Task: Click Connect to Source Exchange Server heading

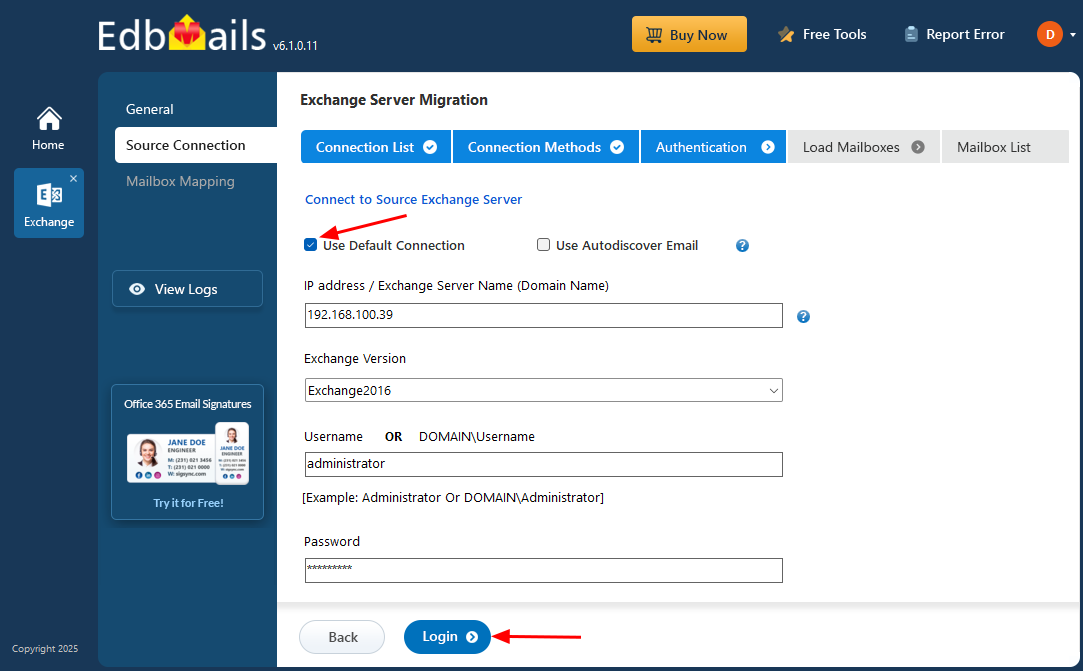Action: click(413, 200)
